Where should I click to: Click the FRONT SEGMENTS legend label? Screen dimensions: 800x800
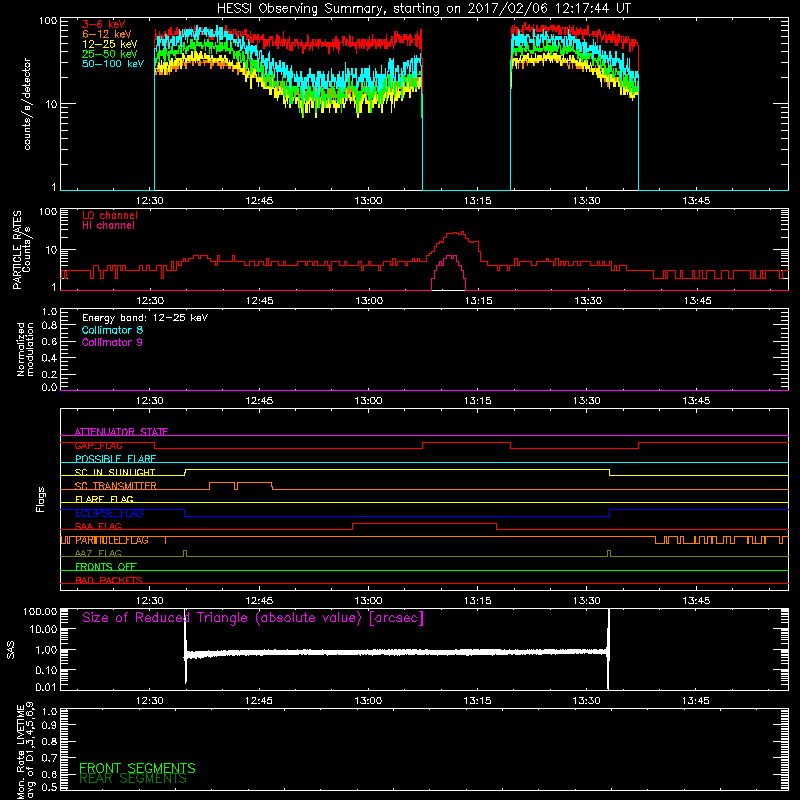[x=137, y=768]
